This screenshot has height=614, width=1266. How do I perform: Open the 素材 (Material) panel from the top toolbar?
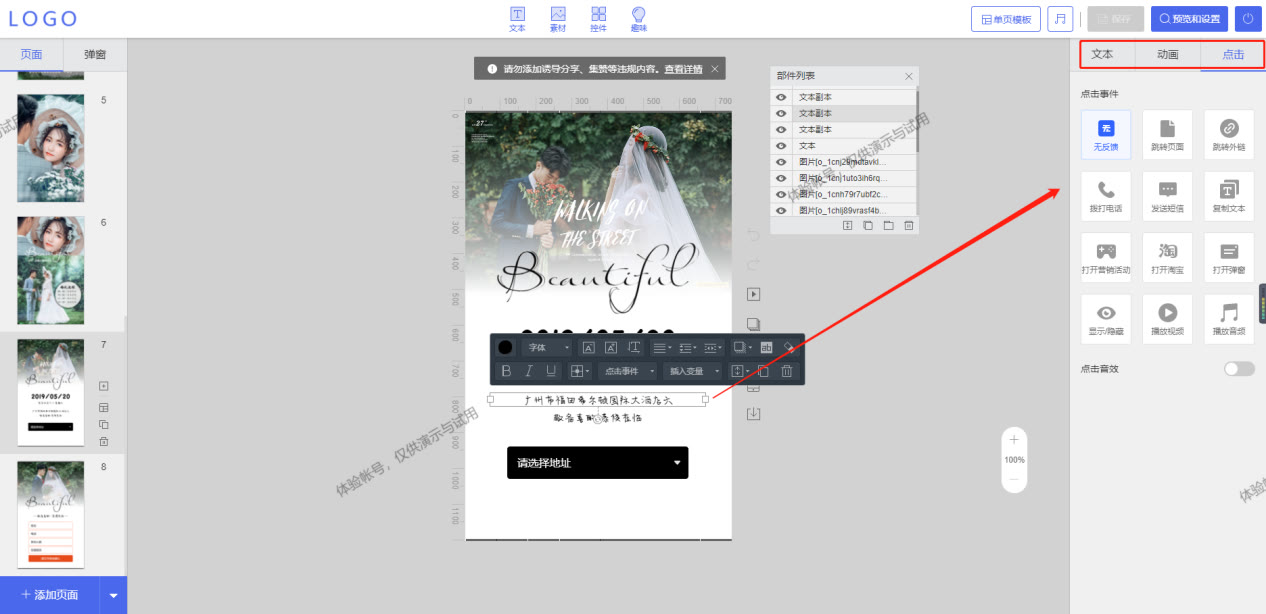(557, 17)
